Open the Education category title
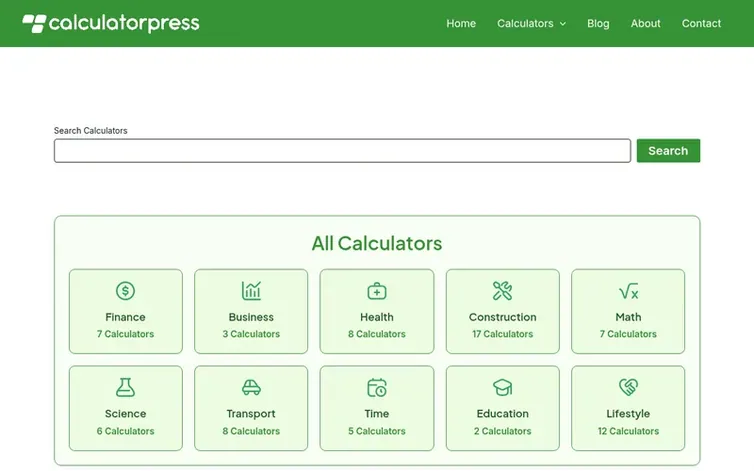Screen dimensions: 754x471 (503, 414)
